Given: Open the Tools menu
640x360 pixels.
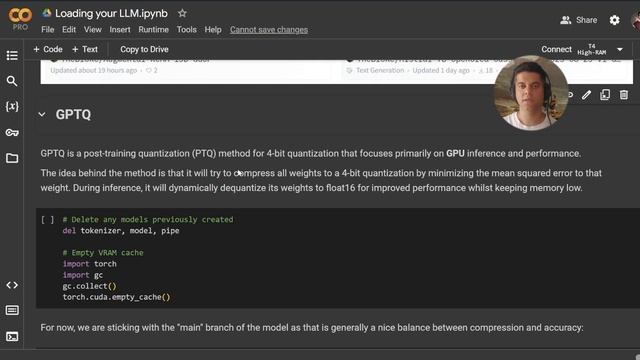Looking at the screenshot, I should click(x=187, y=29).
